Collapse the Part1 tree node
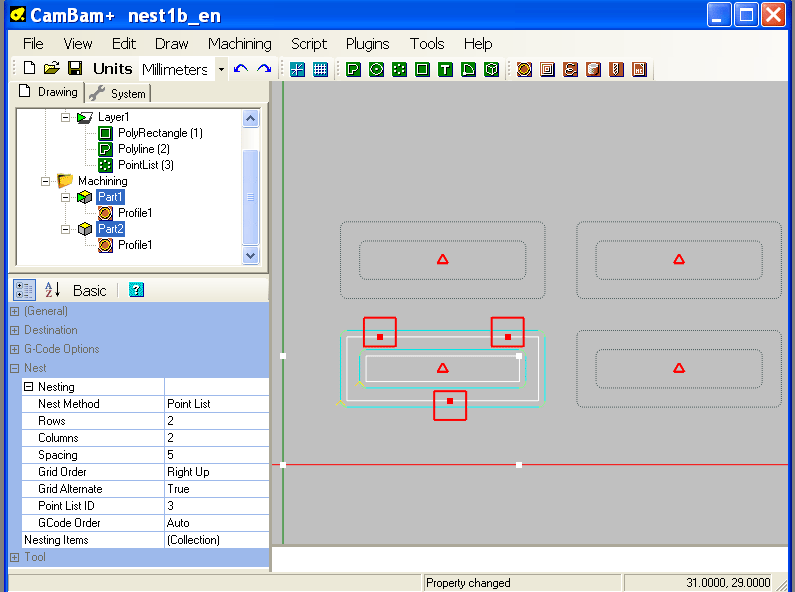This screenshot has width=795, height=592. (66, 197)
